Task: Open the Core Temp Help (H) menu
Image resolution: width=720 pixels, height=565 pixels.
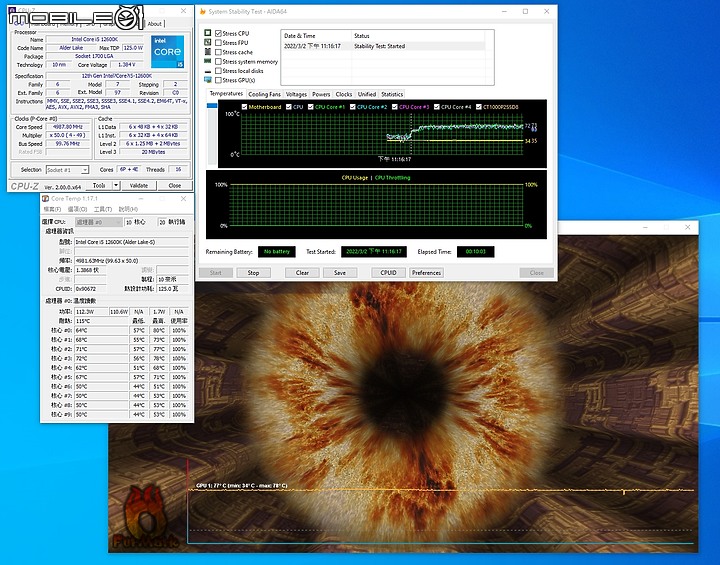Action: pos(128,209)
